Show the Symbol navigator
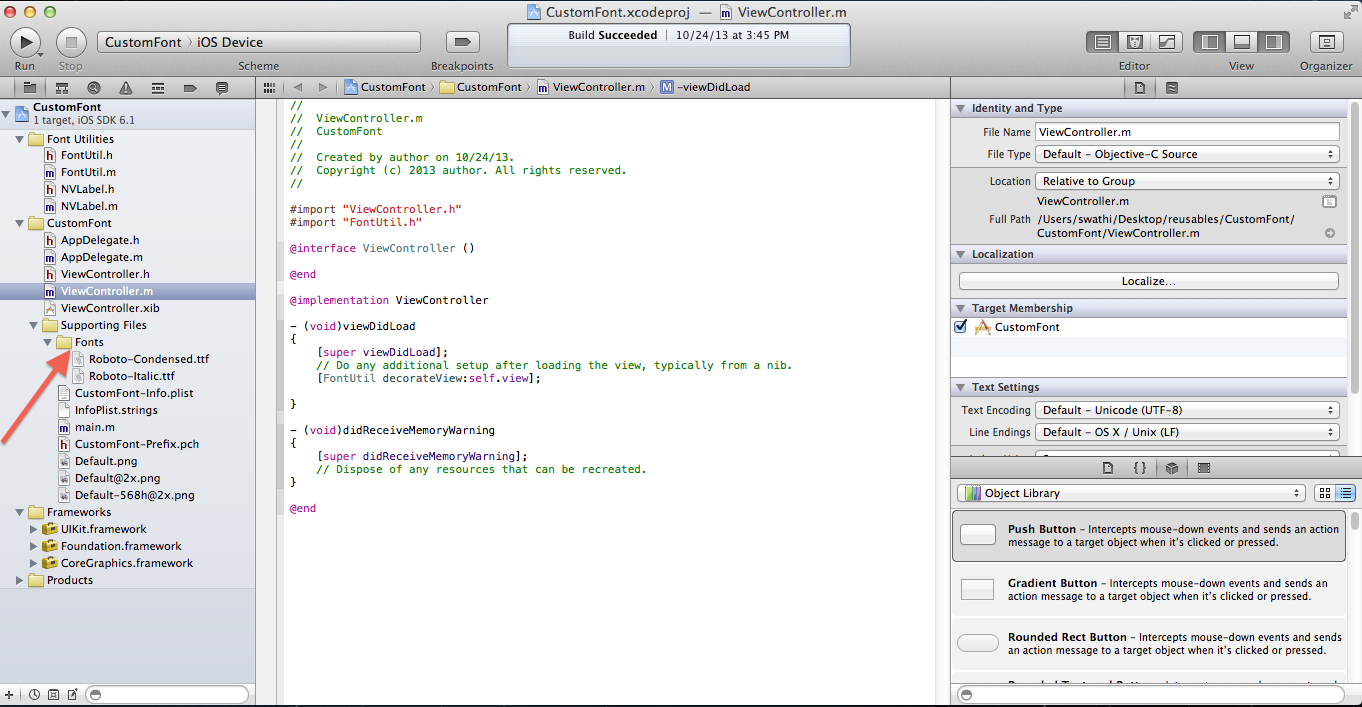This screenshot has width=1362, height=707. click(62, 88)
